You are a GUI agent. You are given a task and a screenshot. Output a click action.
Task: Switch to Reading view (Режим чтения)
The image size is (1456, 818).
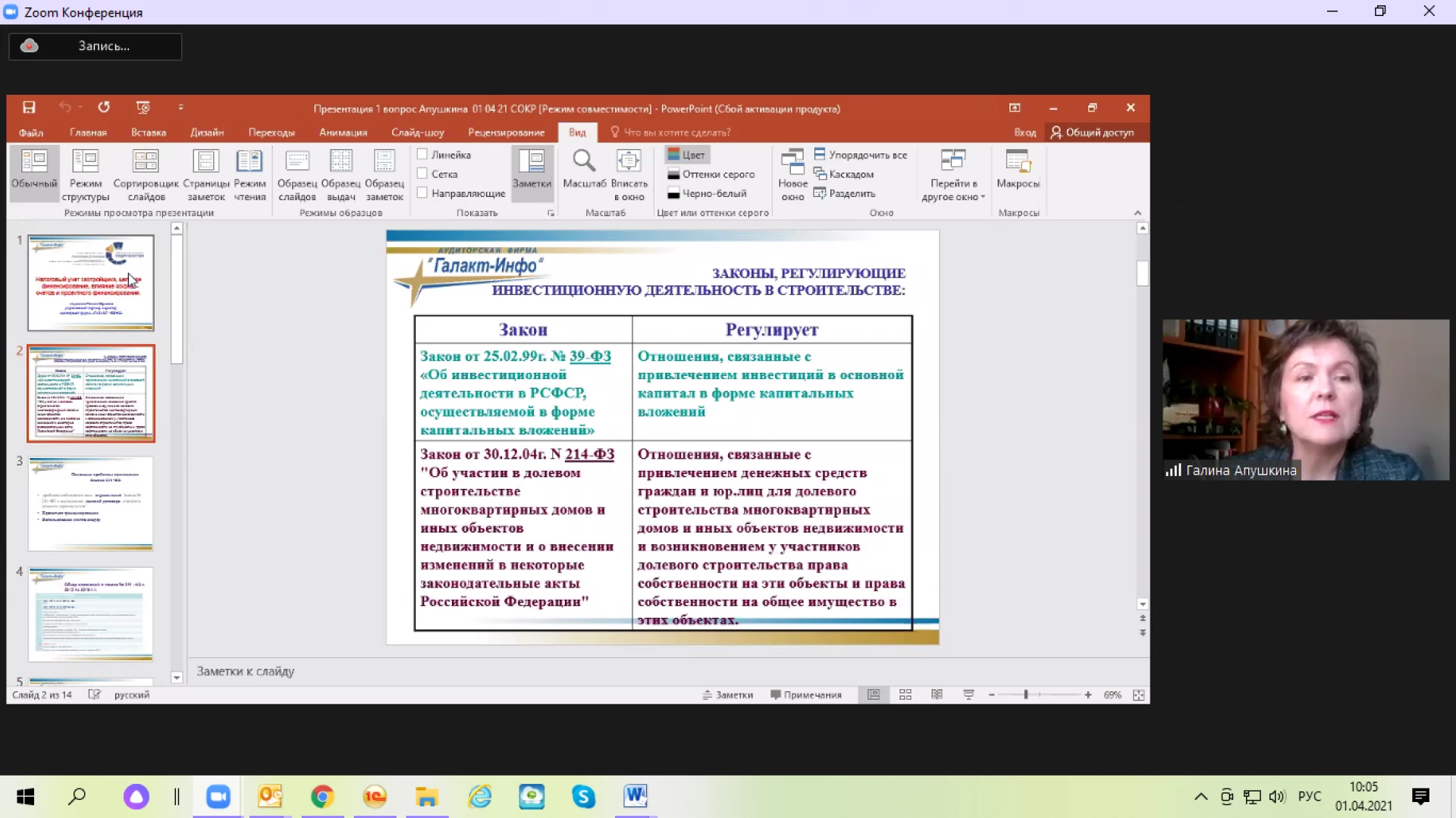pyautogui.click(x=249, y=162)
